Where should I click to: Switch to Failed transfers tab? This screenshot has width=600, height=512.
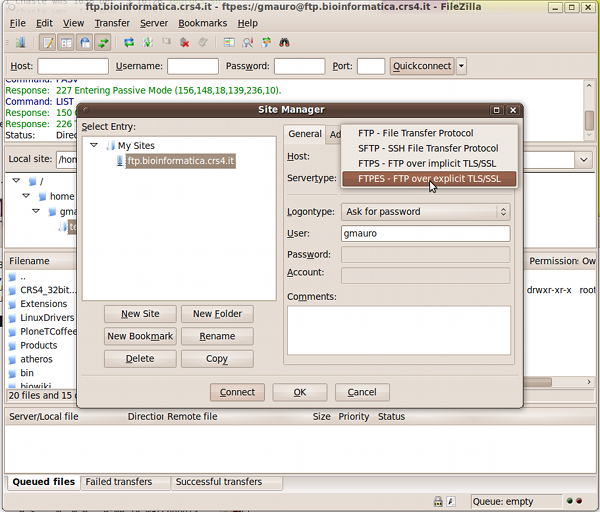click(119, 482)
